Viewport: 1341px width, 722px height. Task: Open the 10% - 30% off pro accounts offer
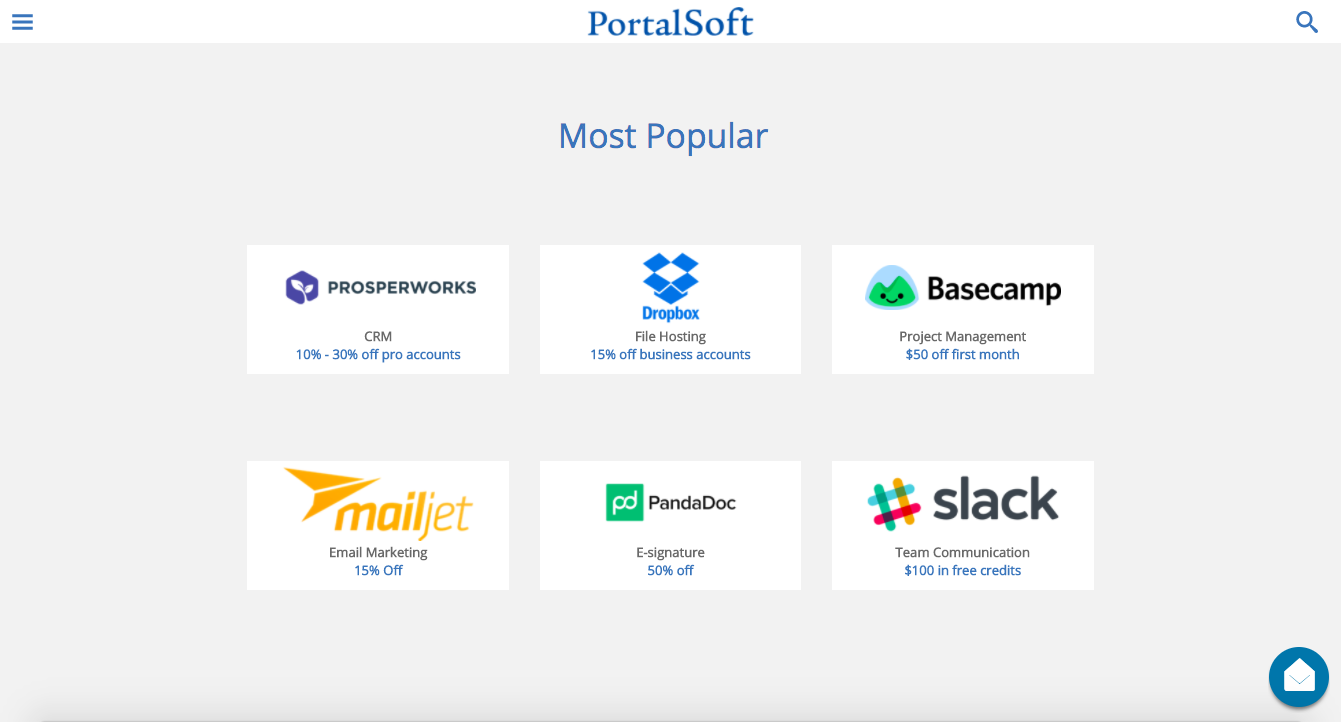pos(378,355)
